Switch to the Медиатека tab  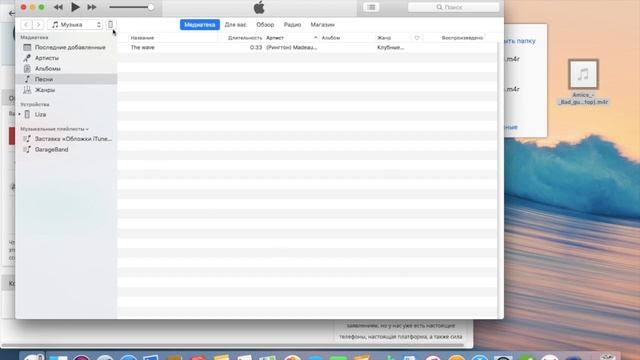tap(200, 24)
